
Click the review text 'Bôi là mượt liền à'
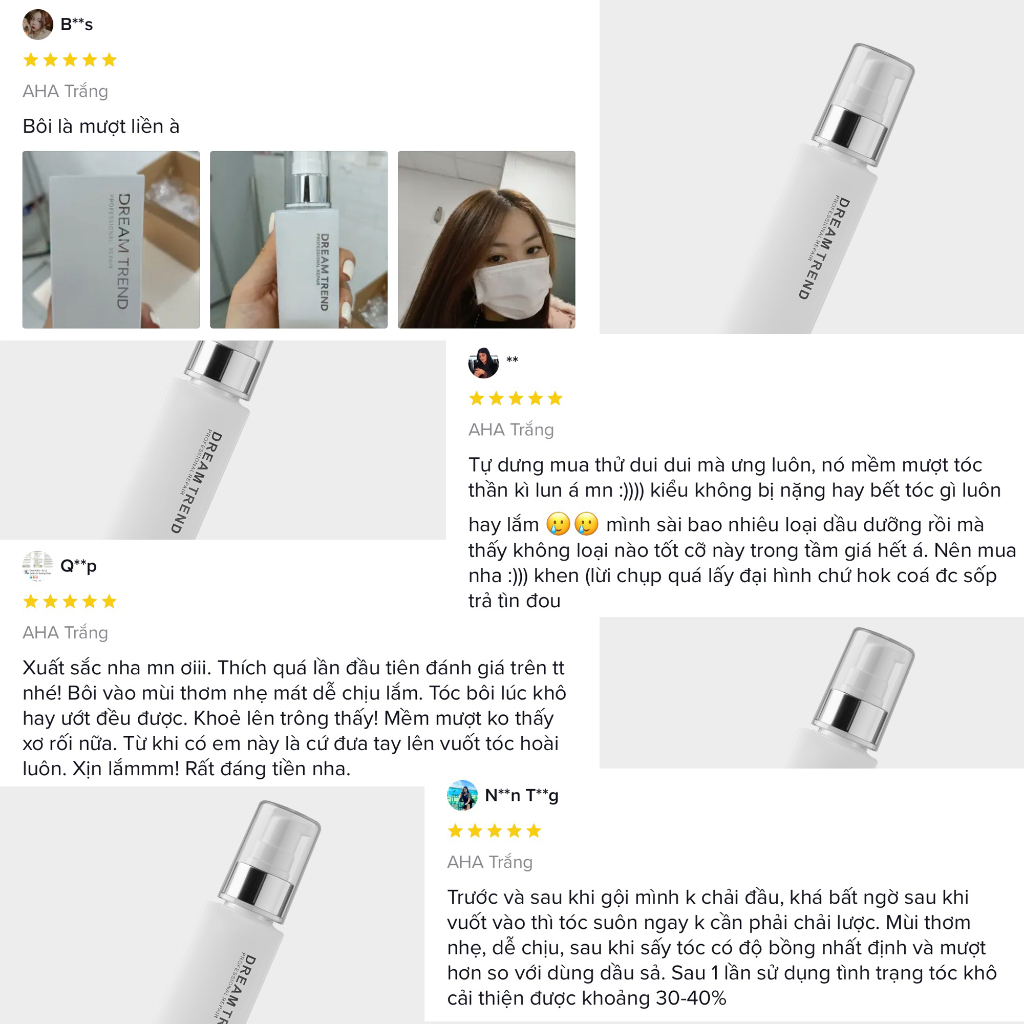(x=101, y=127)
